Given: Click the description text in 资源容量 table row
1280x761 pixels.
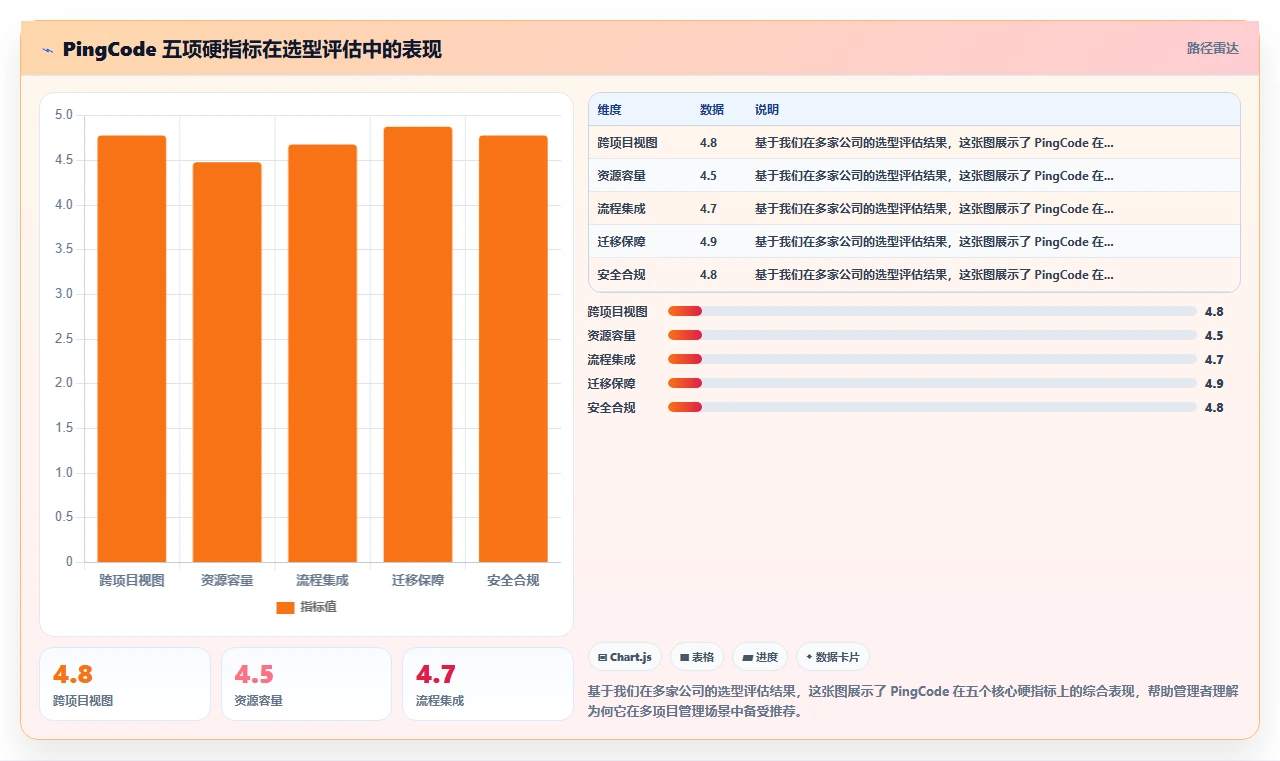Looking at the screenshot, I should pyautogui.click(x=934, y=176).
